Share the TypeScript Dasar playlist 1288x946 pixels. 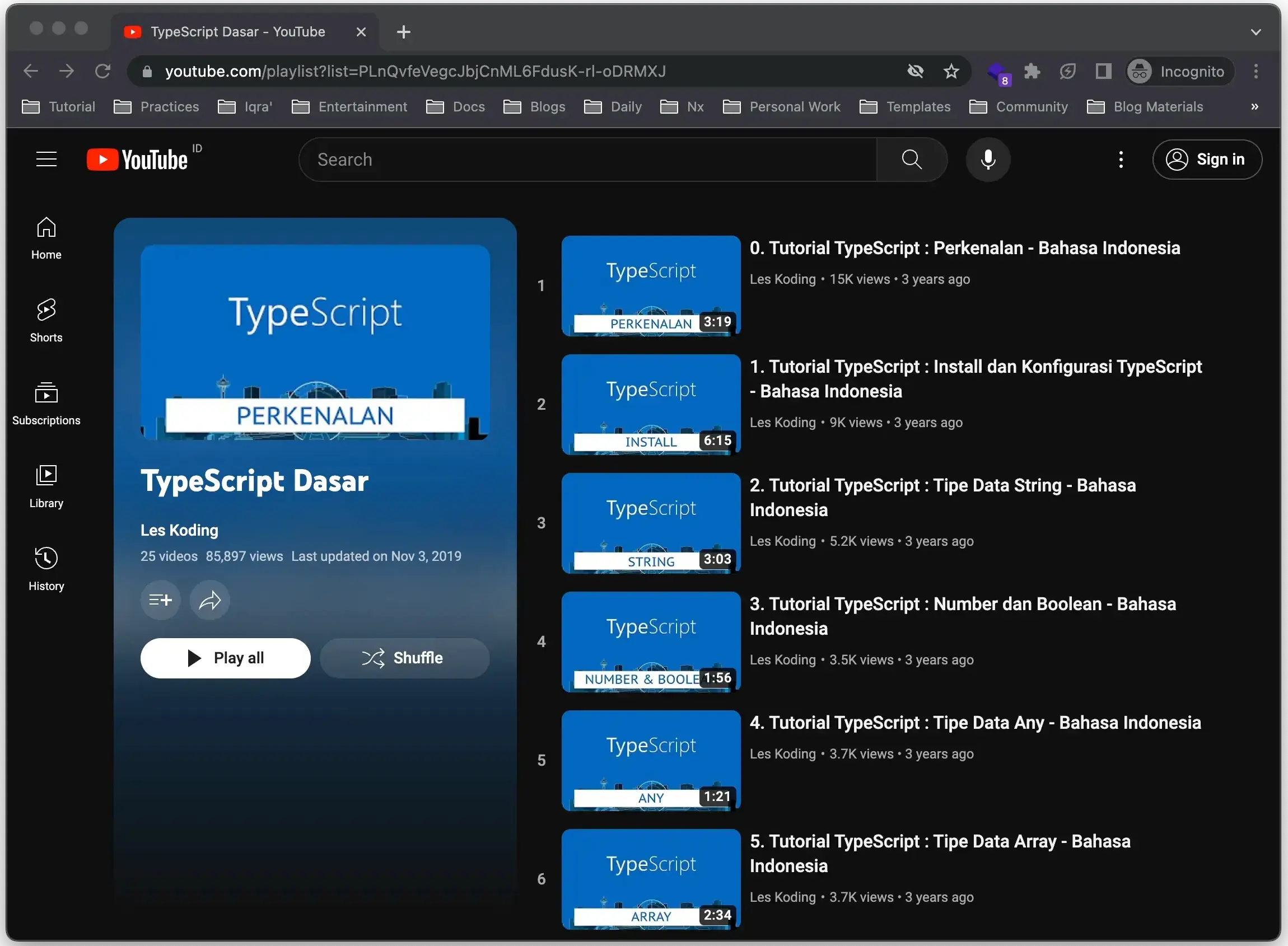209,600
